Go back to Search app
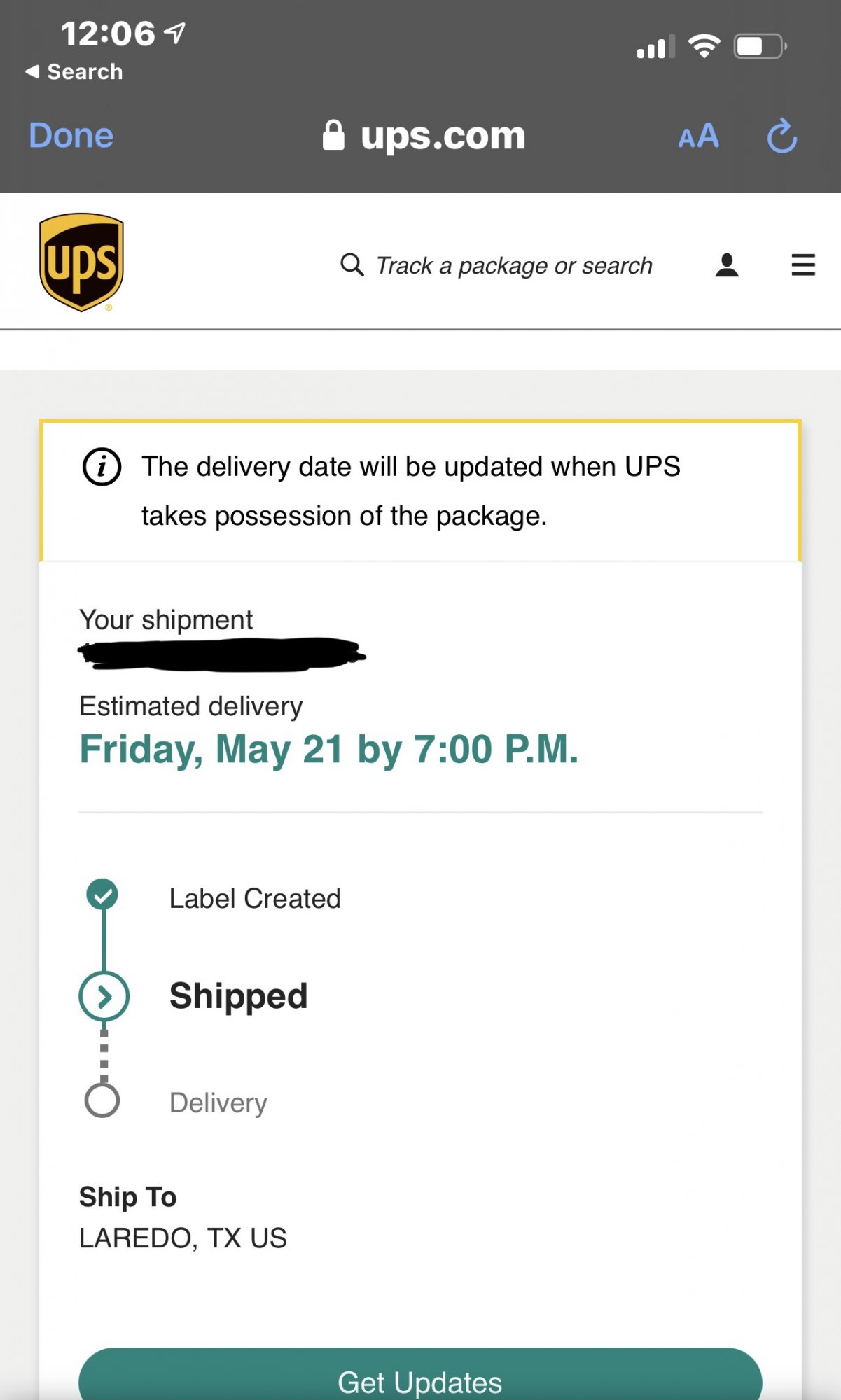This screenshot has width=841, height=1400. tap(74, 71)
